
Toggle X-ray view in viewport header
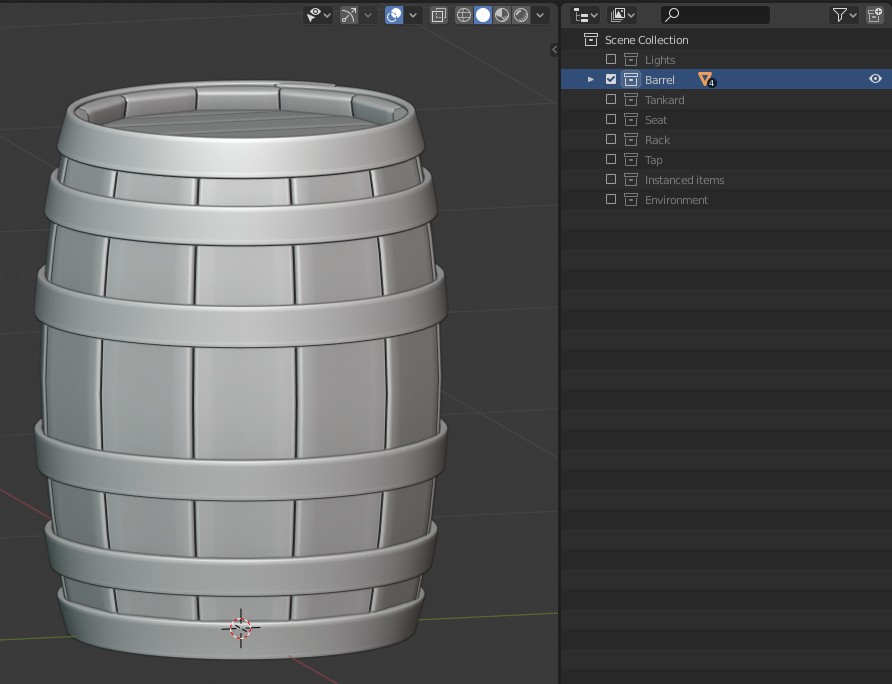(x=438, y=15)
